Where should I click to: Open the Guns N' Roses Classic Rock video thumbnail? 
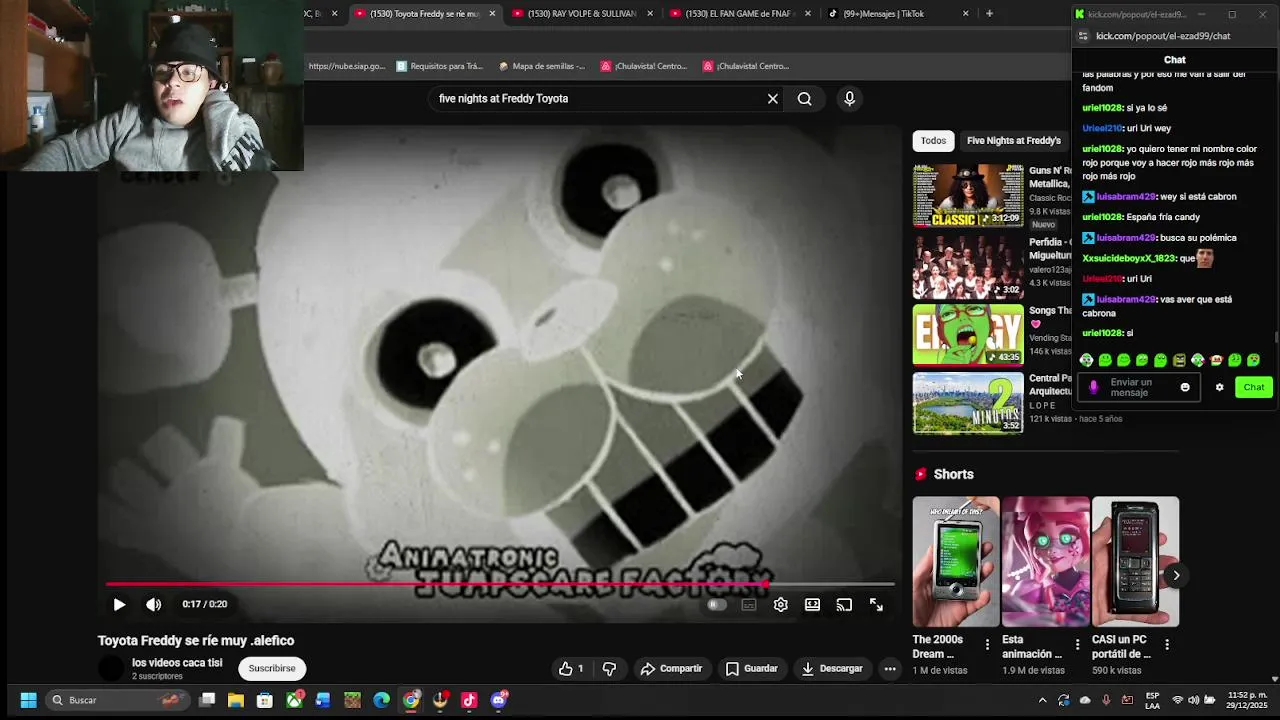coord(968,196)
